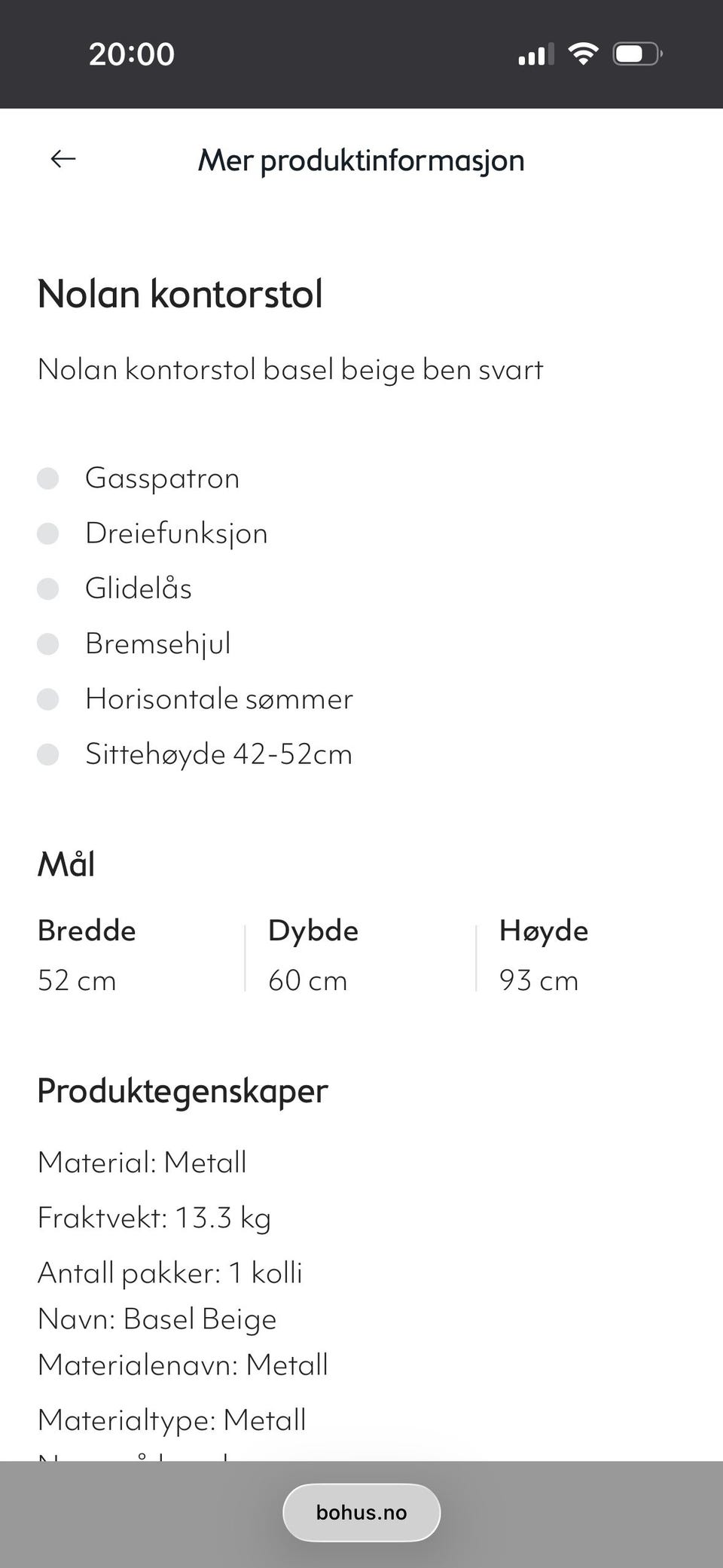
Task: Expand the Produktegenskaper section
Action: click(x=182, y=1090)
